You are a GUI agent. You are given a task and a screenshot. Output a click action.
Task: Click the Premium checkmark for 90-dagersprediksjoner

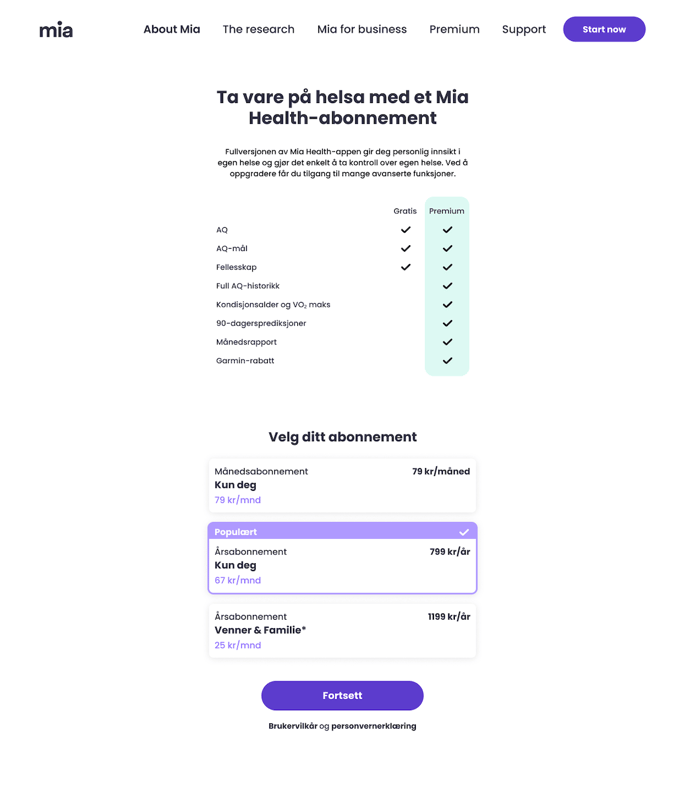447,323
